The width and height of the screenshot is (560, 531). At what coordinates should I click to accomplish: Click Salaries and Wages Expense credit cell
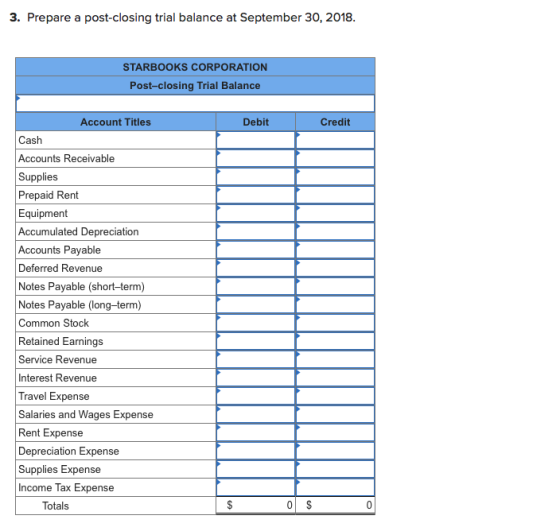335,414
